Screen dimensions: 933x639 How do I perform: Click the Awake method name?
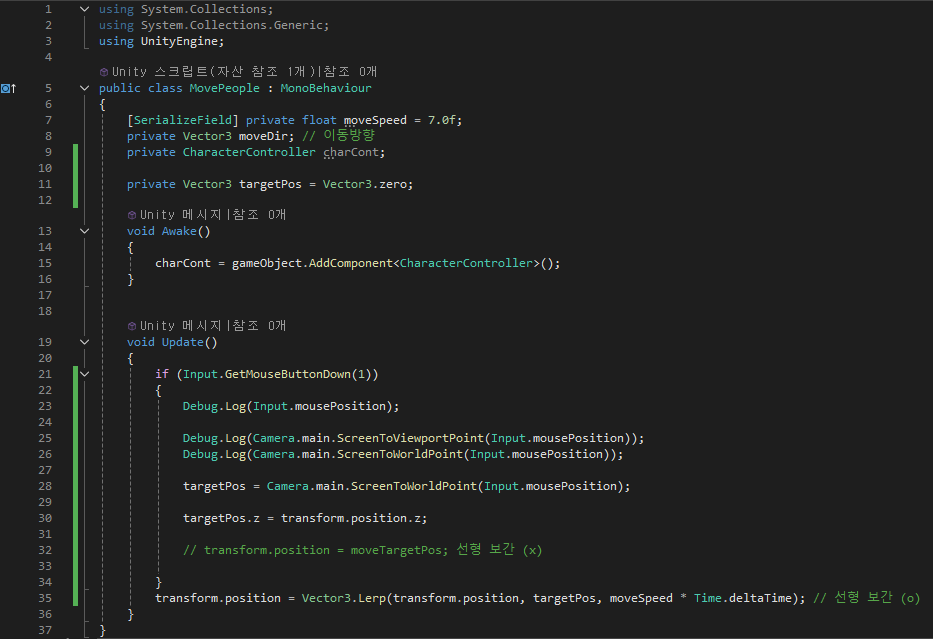click(x=179, y=231)
